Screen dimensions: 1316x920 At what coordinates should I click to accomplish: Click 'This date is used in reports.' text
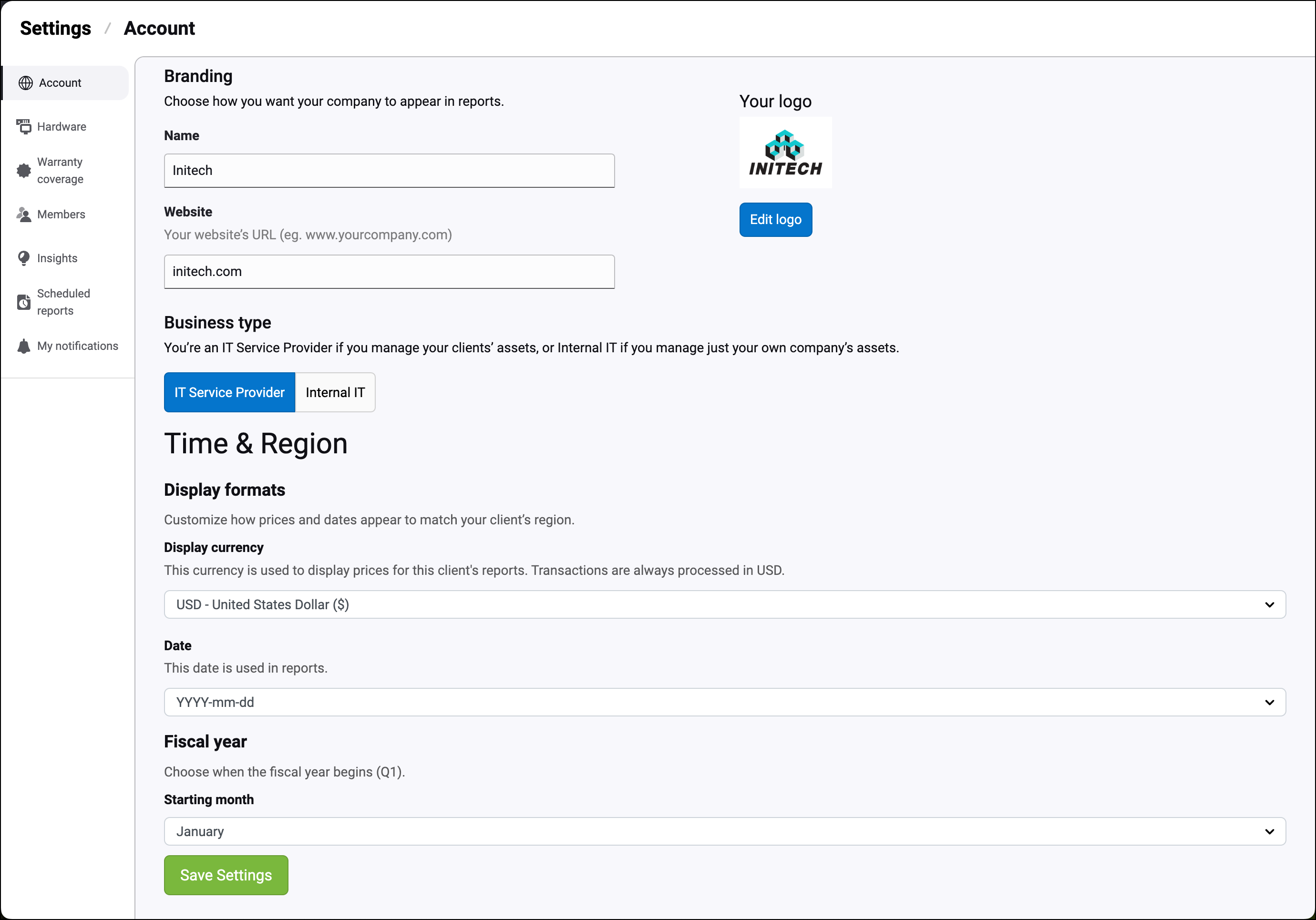click(246, 668)
